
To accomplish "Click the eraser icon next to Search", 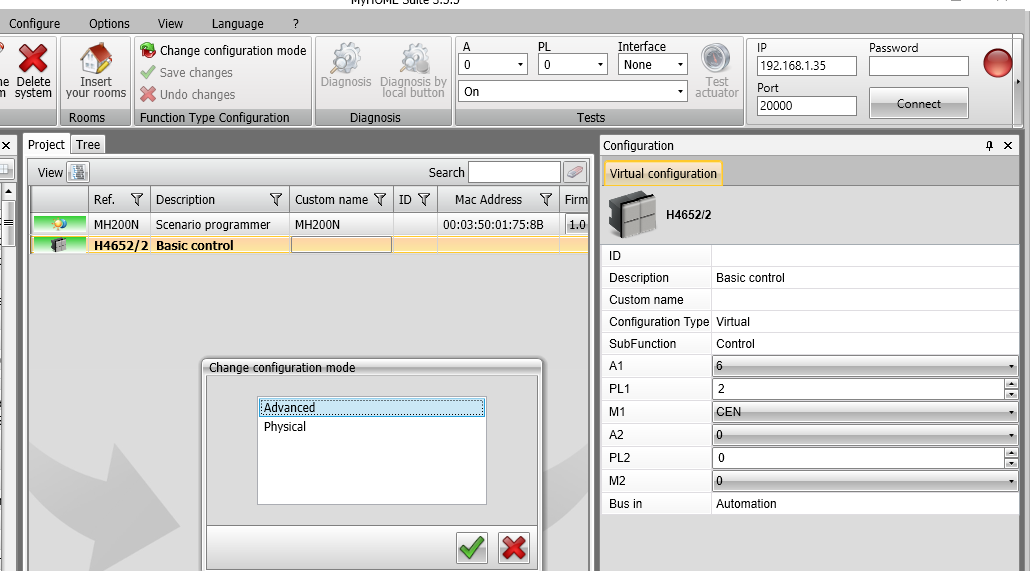I will click(575, 173).
